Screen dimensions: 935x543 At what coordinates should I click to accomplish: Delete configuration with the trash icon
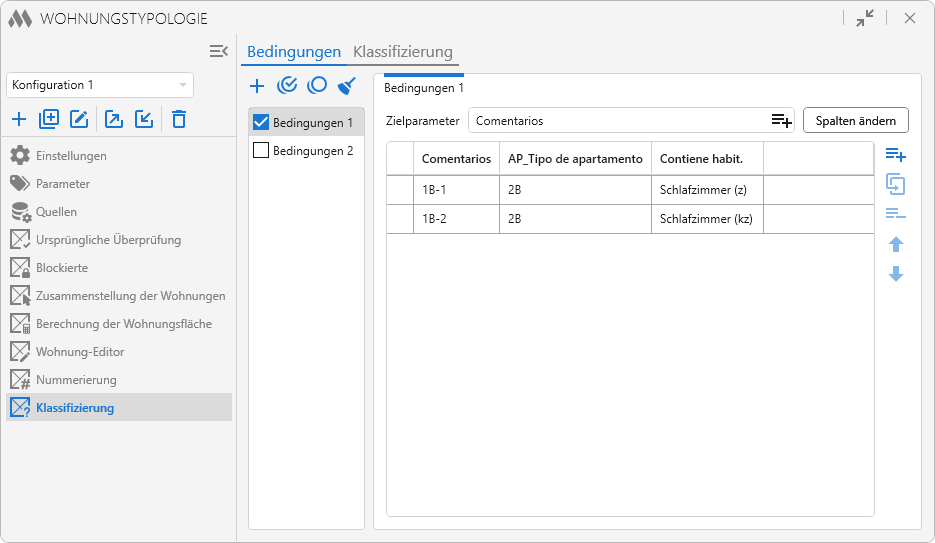tap(179, 120)
